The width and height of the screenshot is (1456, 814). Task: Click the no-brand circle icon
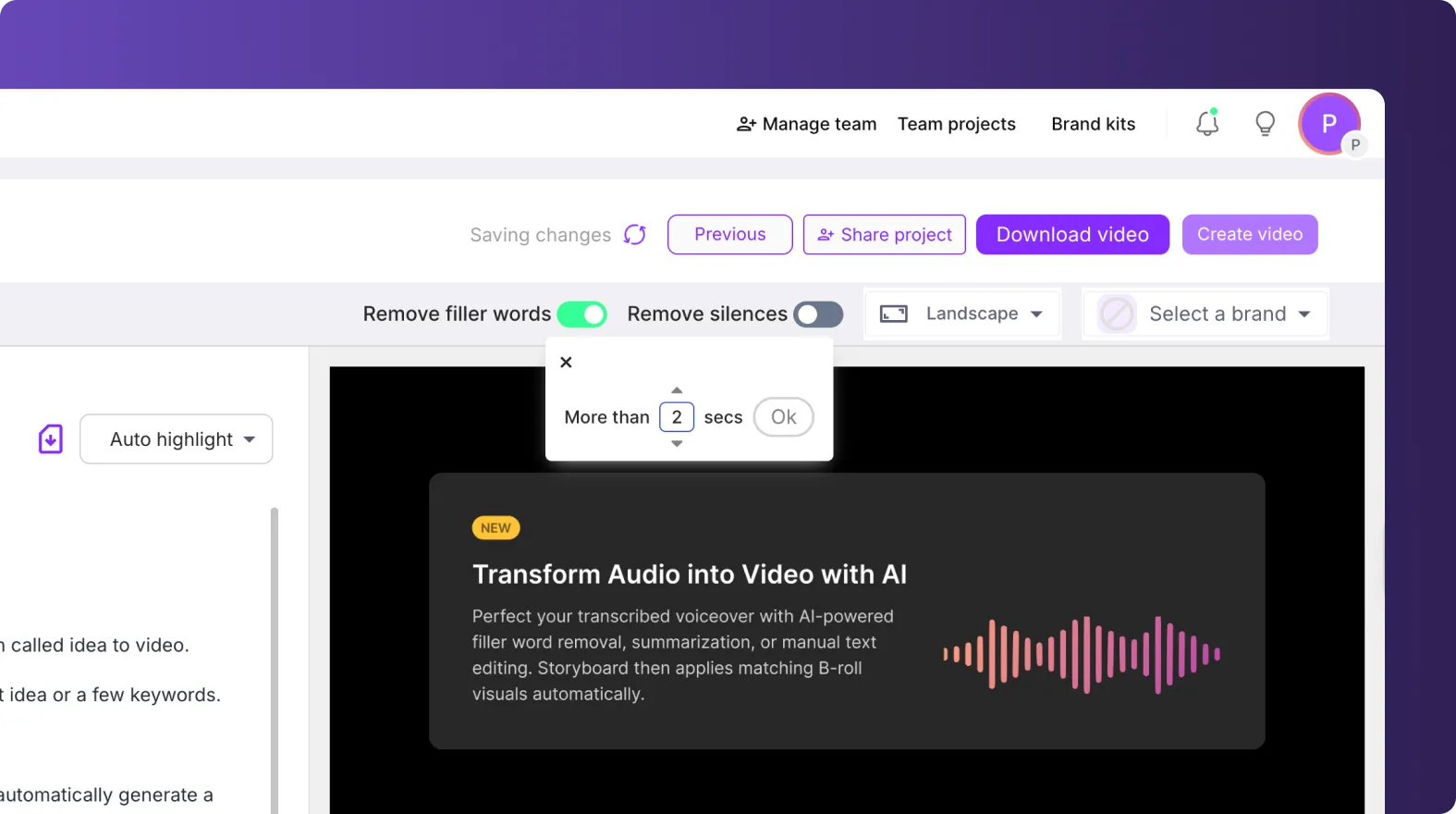click(x=1116, y=314)
